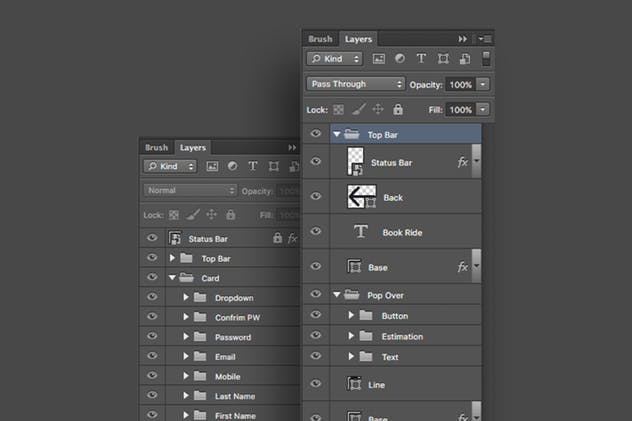Click type layer filter in right panel

coord(420,60)
